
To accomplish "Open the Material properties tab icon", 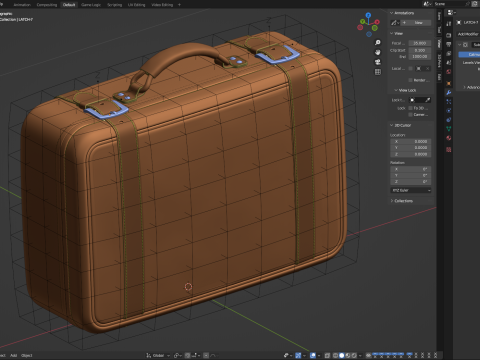I will [x=449, y=138].
